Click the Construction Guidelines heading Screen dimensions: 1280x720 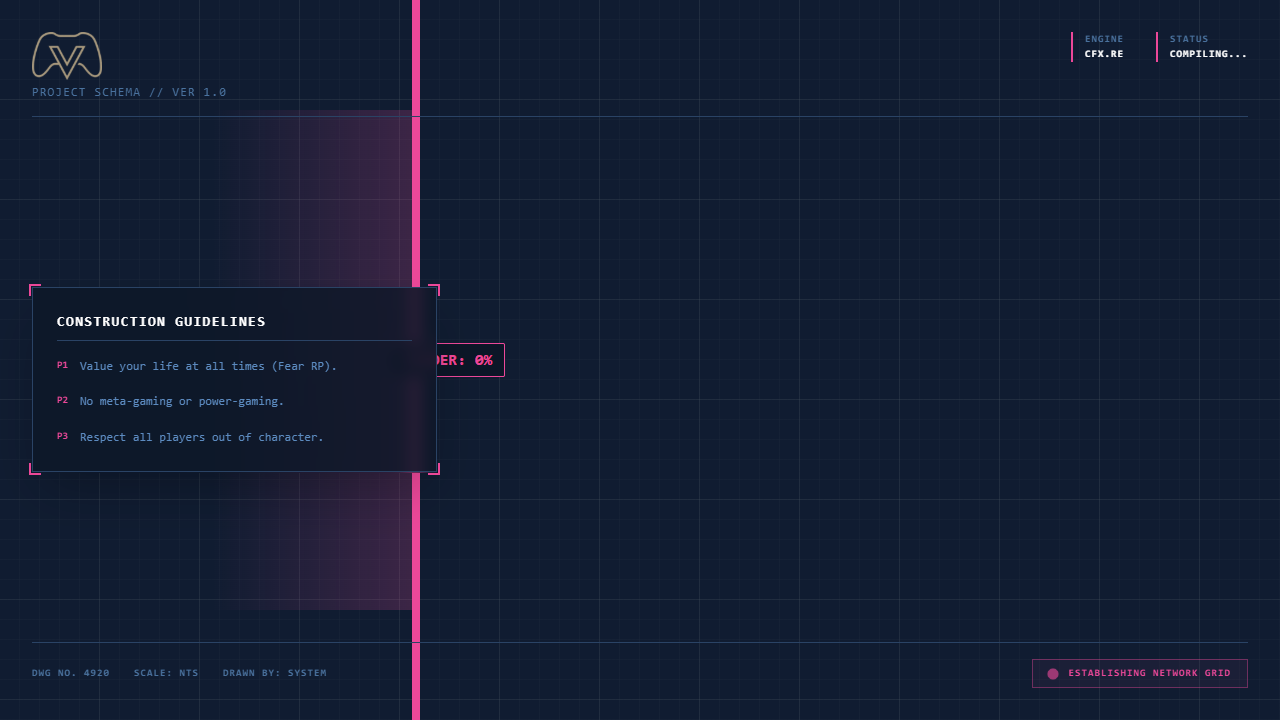click(x=161, y=322)
